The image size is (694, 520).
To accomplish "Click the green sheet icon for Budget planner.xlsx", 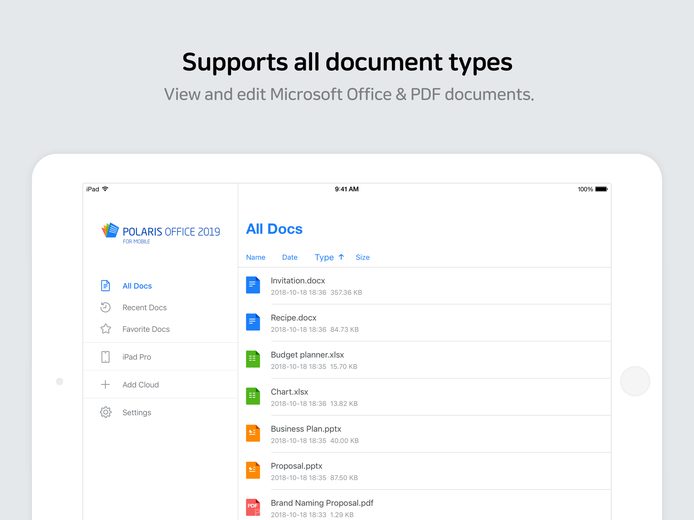I will [253, 359].
